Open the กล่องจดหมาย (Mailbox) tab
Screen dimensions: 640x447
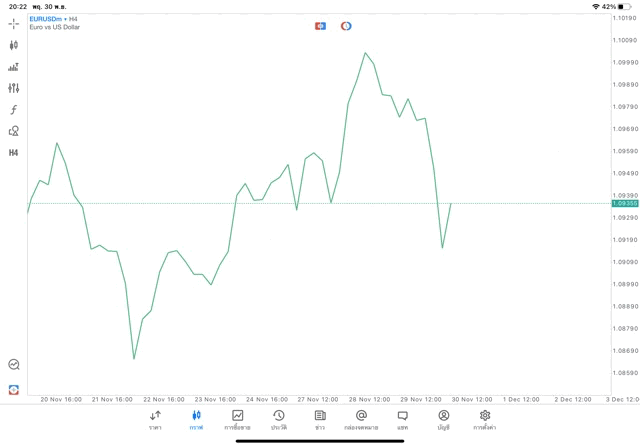click(x=361, y=419)
